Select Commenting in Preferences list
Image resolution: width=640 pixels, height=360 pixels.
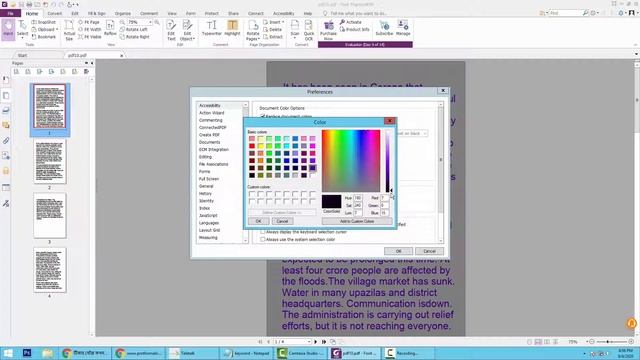211,120
